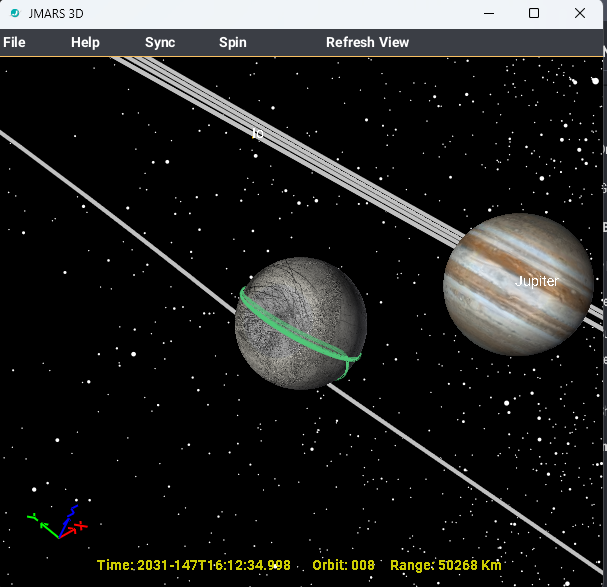Click Refresh View in the menu bar
607x587 pixels.
(367, 42)
